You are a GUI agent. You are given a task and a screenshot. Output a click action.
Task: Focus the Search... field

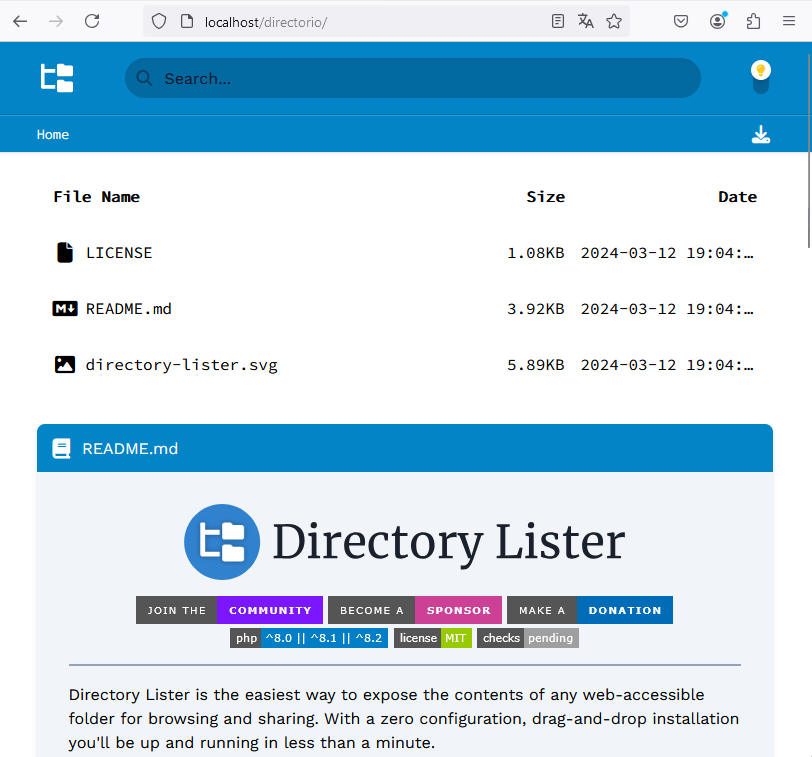(413, 78)
